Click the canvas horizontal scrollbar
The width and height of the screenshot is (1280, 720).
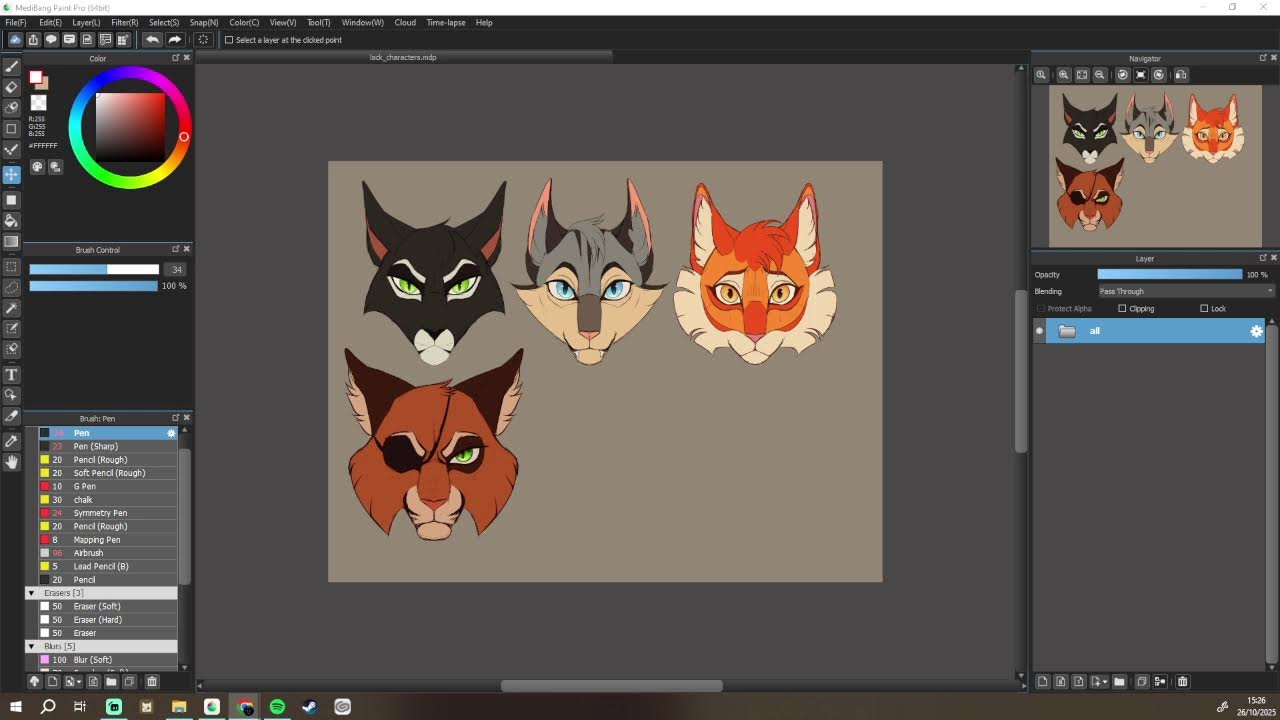(x=611, y=686)
